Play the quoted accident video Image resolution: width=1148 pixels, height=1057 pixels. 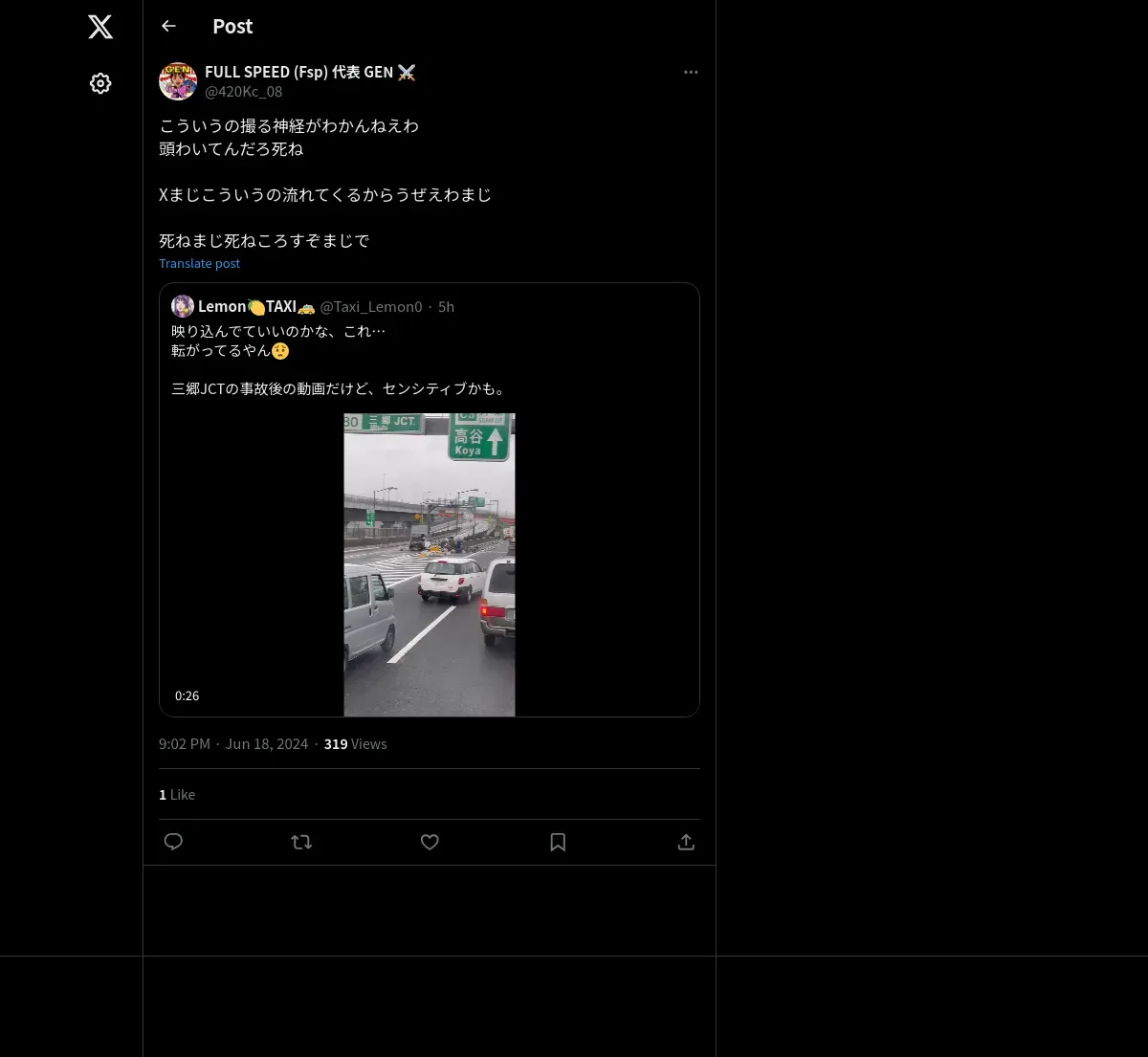(x=430, y=564)
